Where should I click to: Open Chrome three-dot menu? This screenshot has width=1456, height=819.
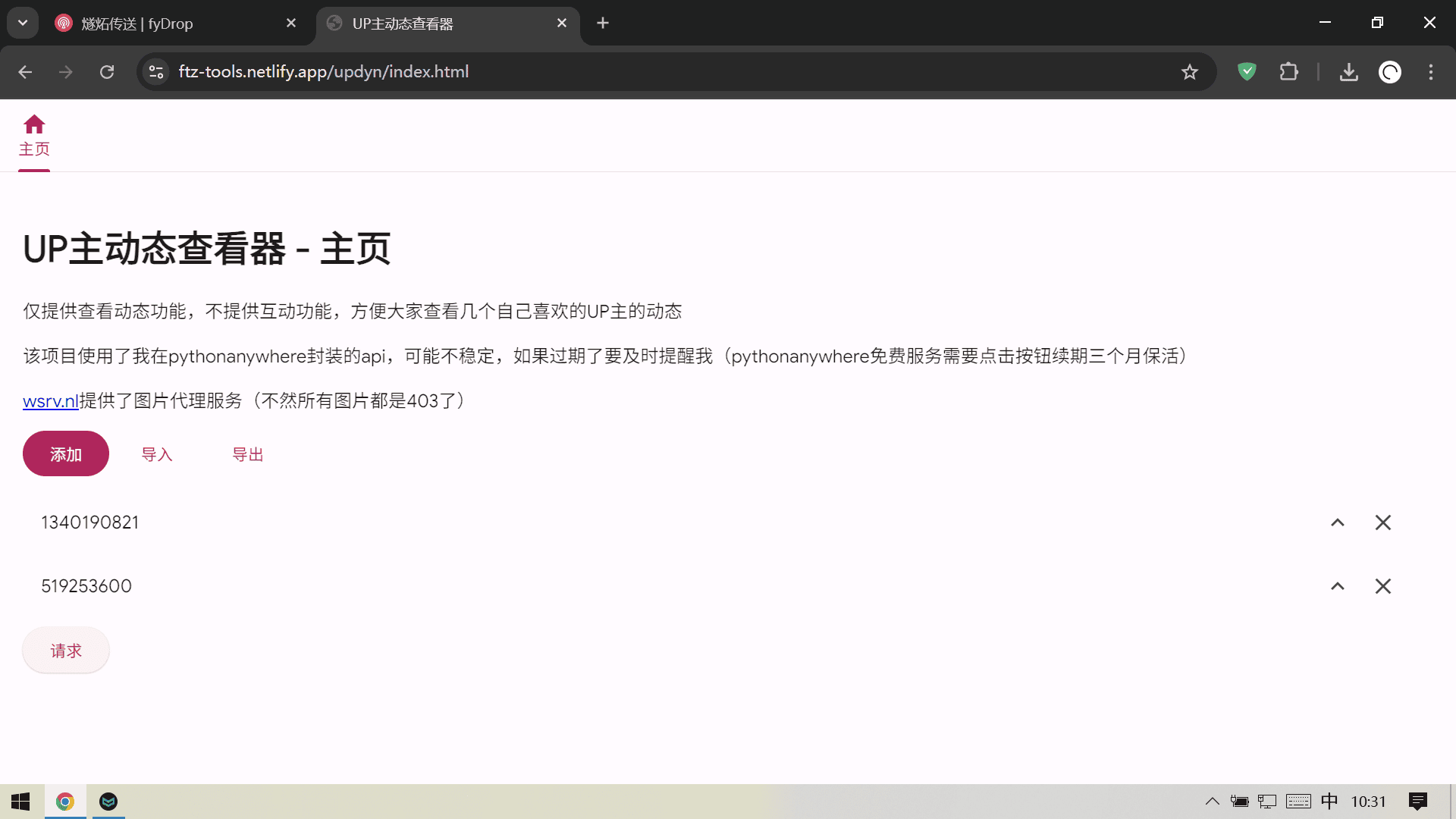(1430, 72)
